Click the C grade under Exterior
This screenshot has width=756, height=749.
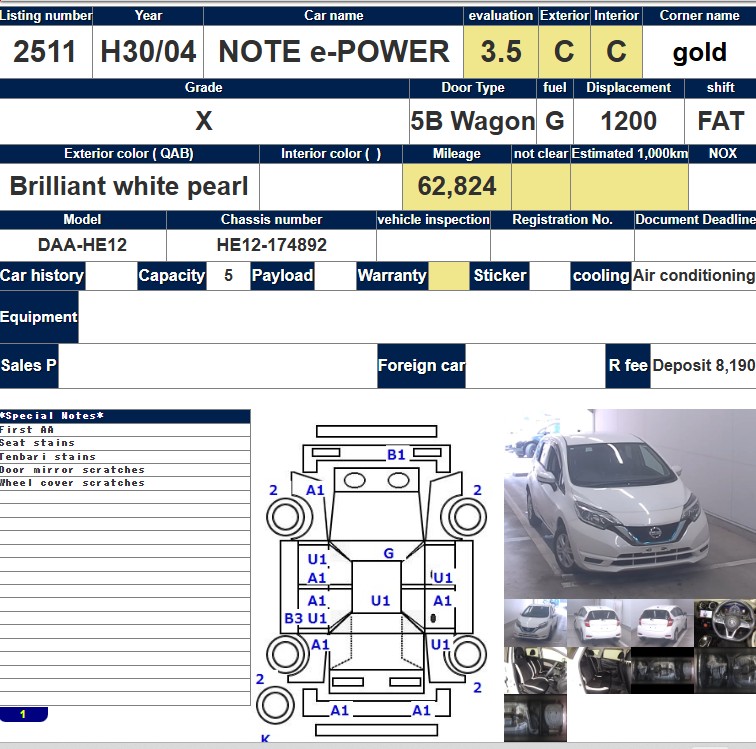click(564, 52)
